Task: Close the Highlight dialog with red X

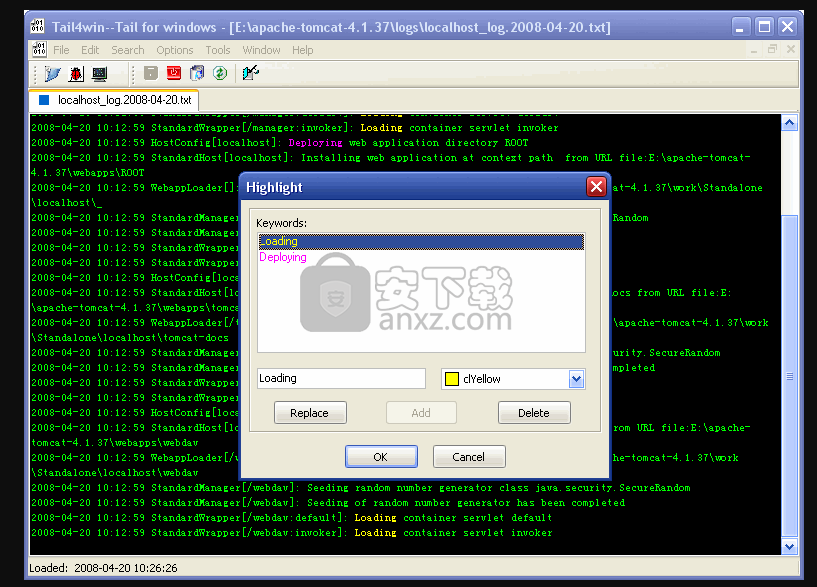Action: (596, 186)
